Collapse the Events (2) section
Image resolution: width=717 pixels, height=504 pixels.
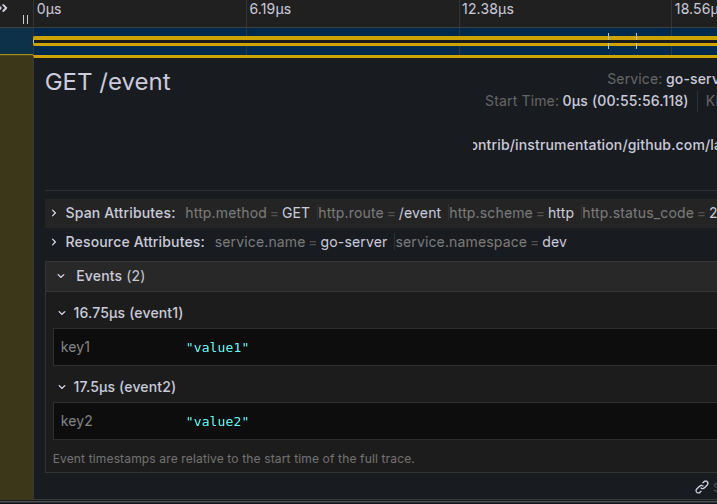[61, 276]
